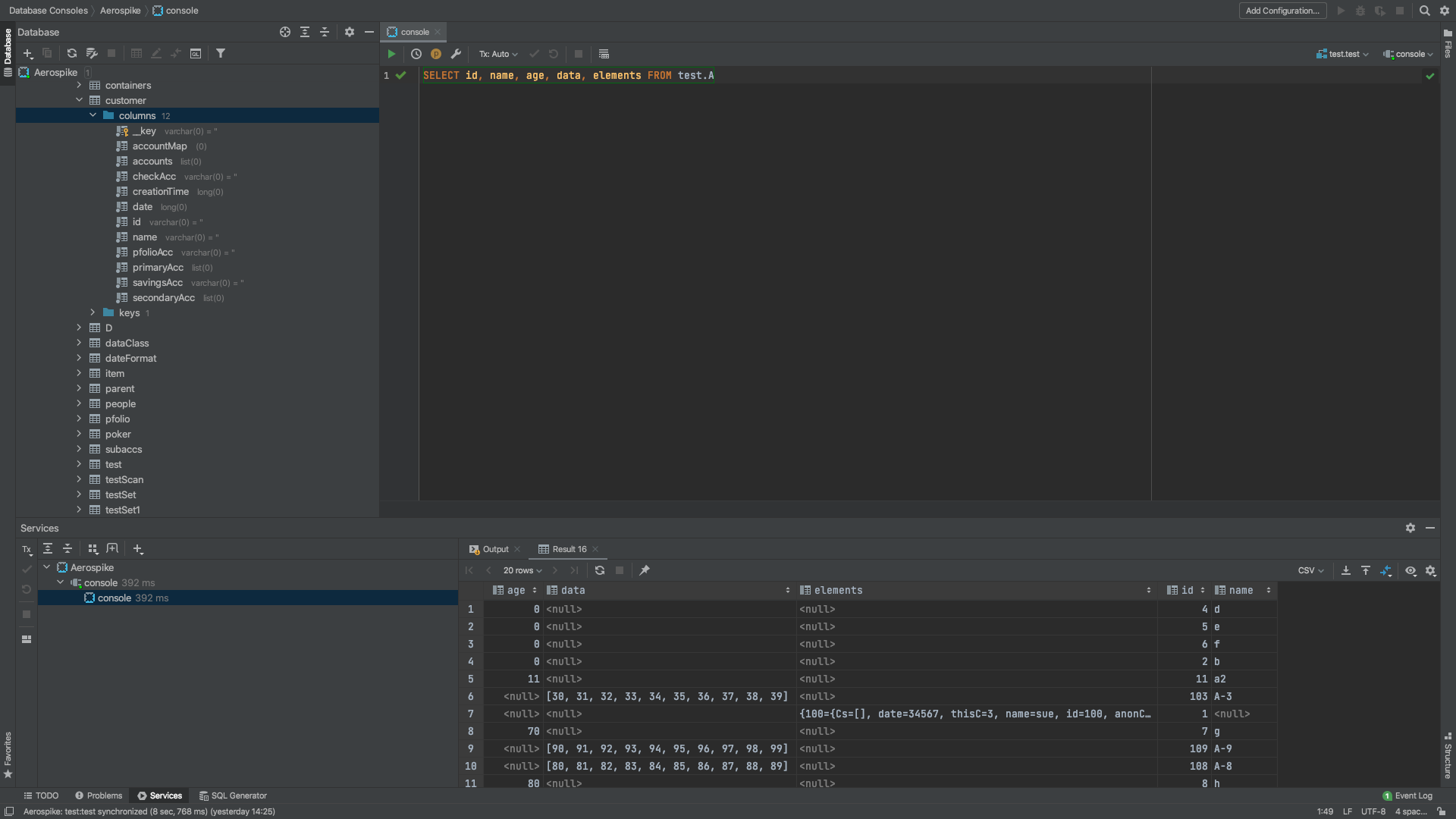Click the orange playground mode icon
This screenshot has width=1456, height=819.
coord(436,54)
